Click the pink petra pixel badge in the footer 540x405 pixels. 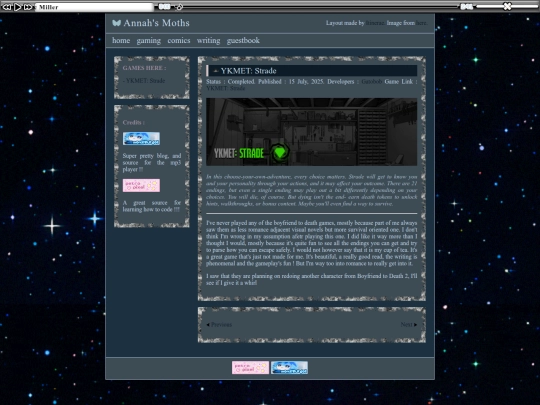pos(250,367)
